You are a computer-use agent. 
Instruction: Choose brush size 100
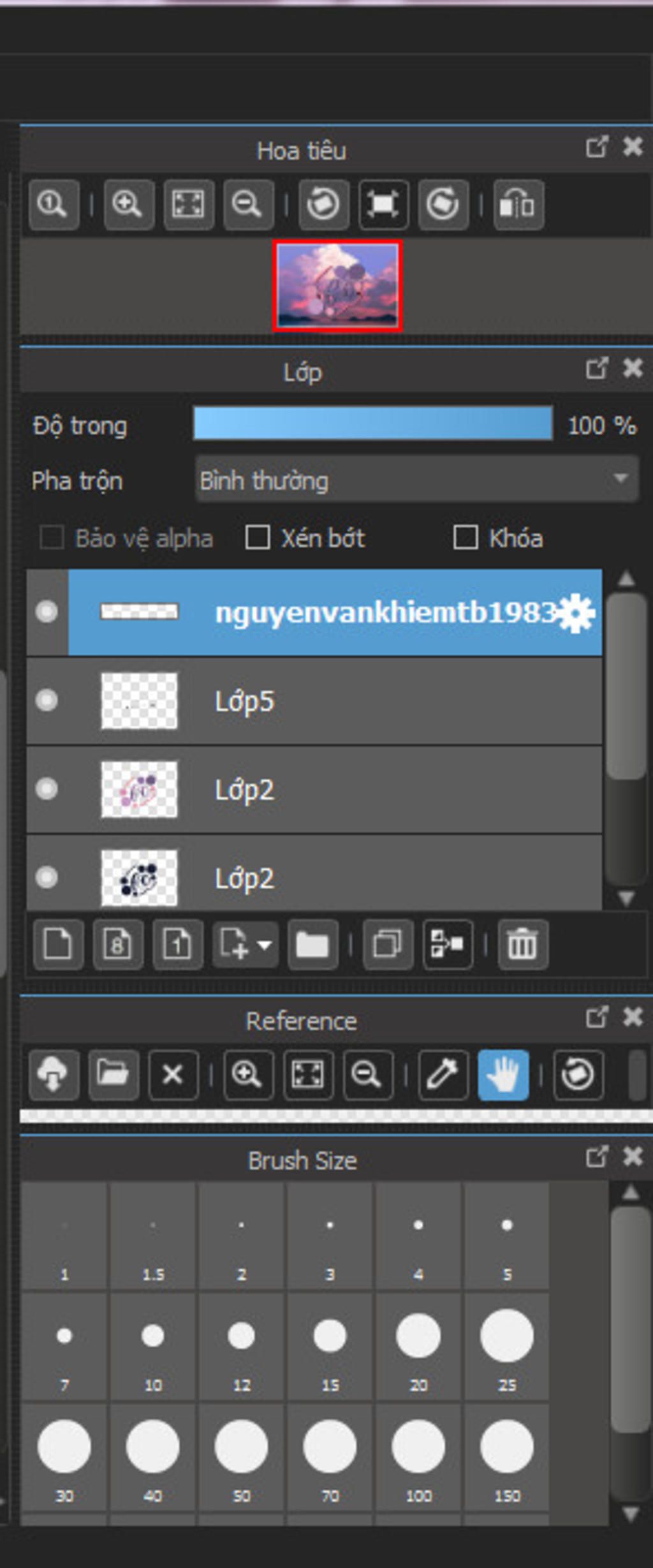[x=418, y=1456]
